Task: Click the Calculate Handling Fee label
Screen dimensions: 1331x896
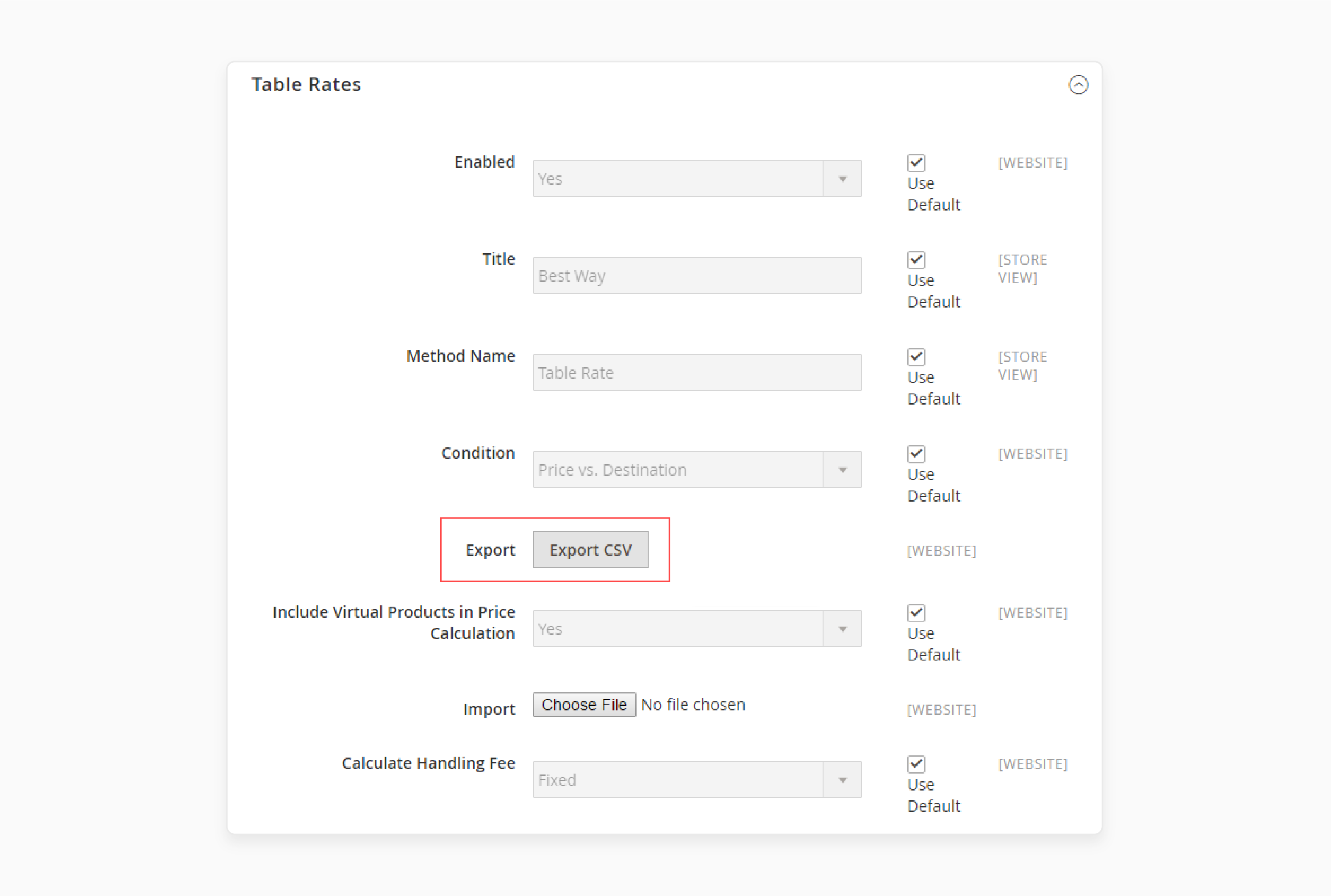Action: 428,763
